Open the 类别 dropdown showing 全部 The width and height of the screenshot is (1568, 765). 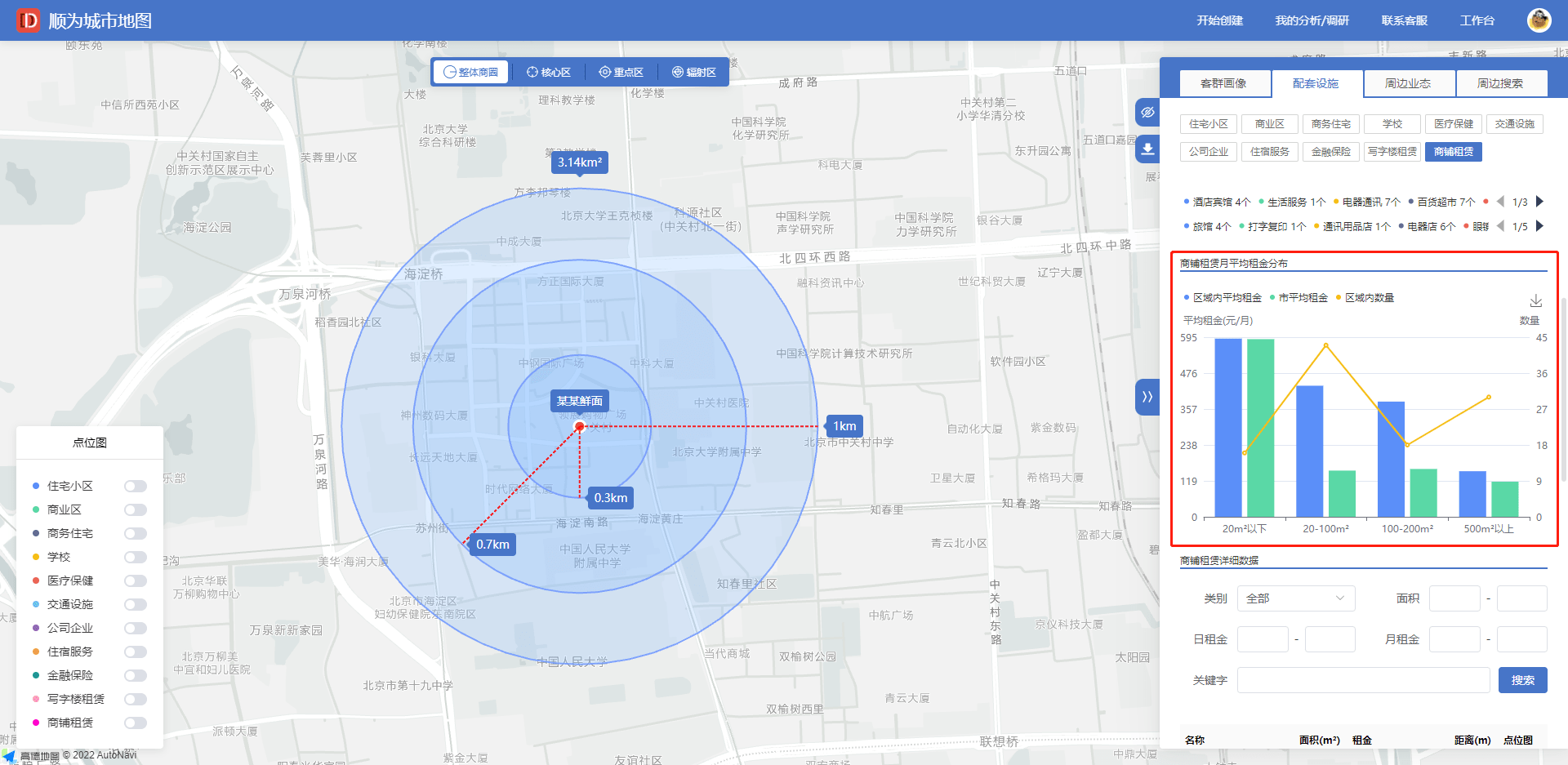(x=1295, y=598)
